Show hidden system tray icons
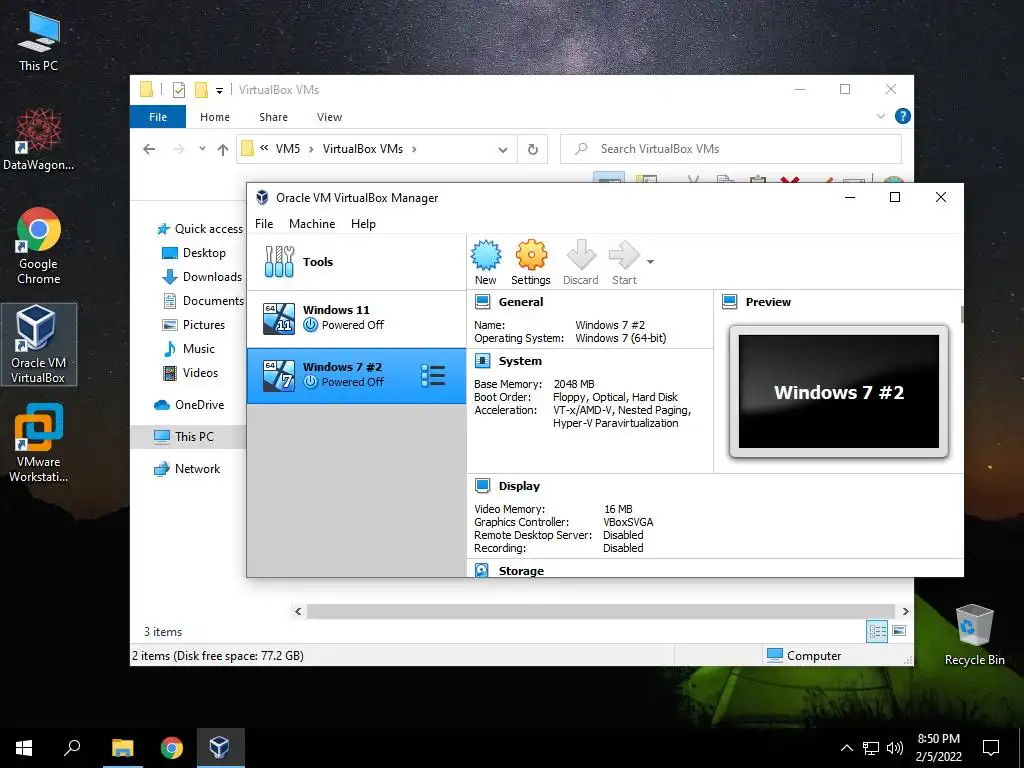The height and width of the screenshot is (768, 1024). click(846, 748)
